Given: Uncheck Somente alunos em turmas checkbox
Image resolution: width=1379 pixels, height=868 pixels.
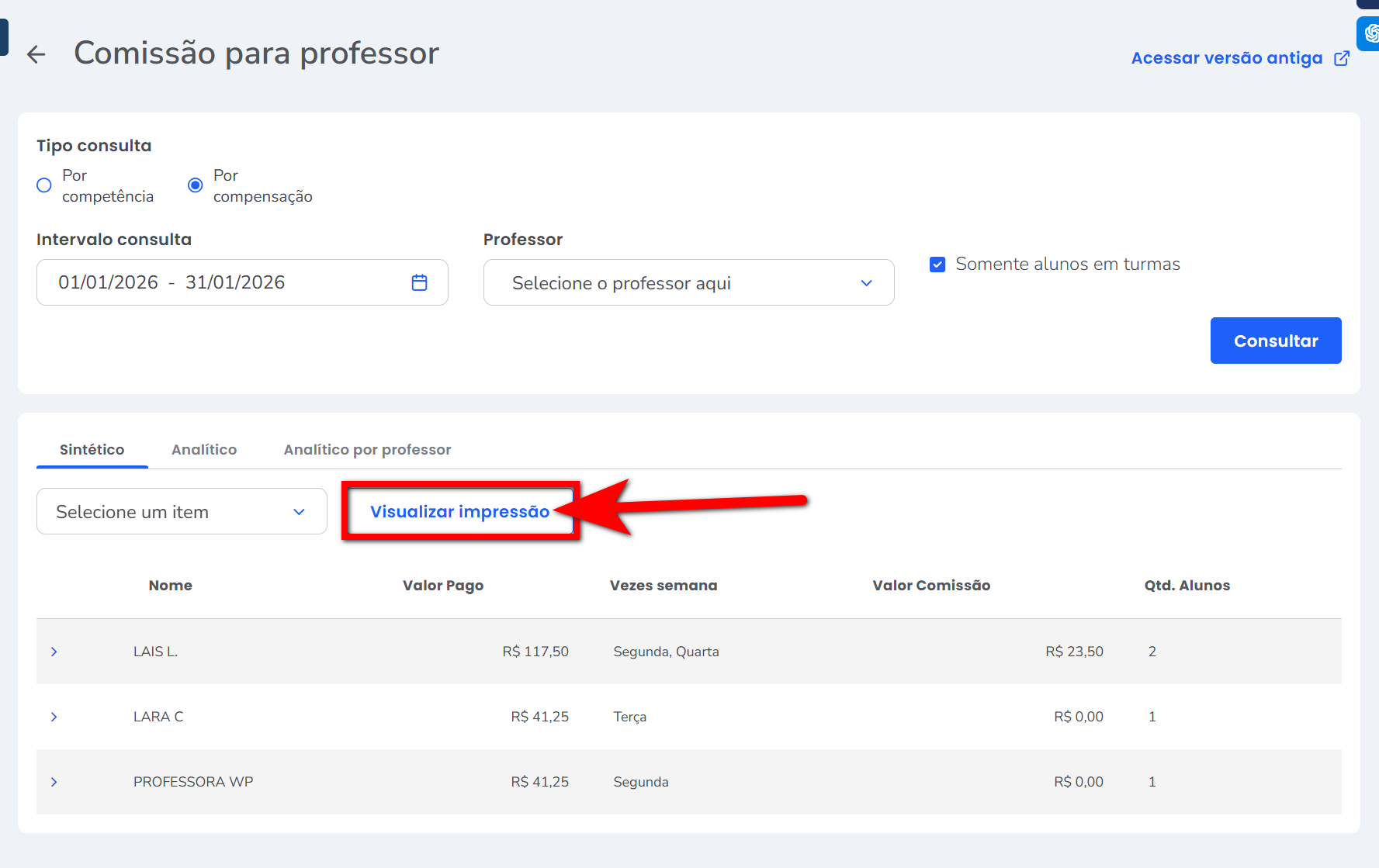Looking at the screenshot, I should click(937, 265).
